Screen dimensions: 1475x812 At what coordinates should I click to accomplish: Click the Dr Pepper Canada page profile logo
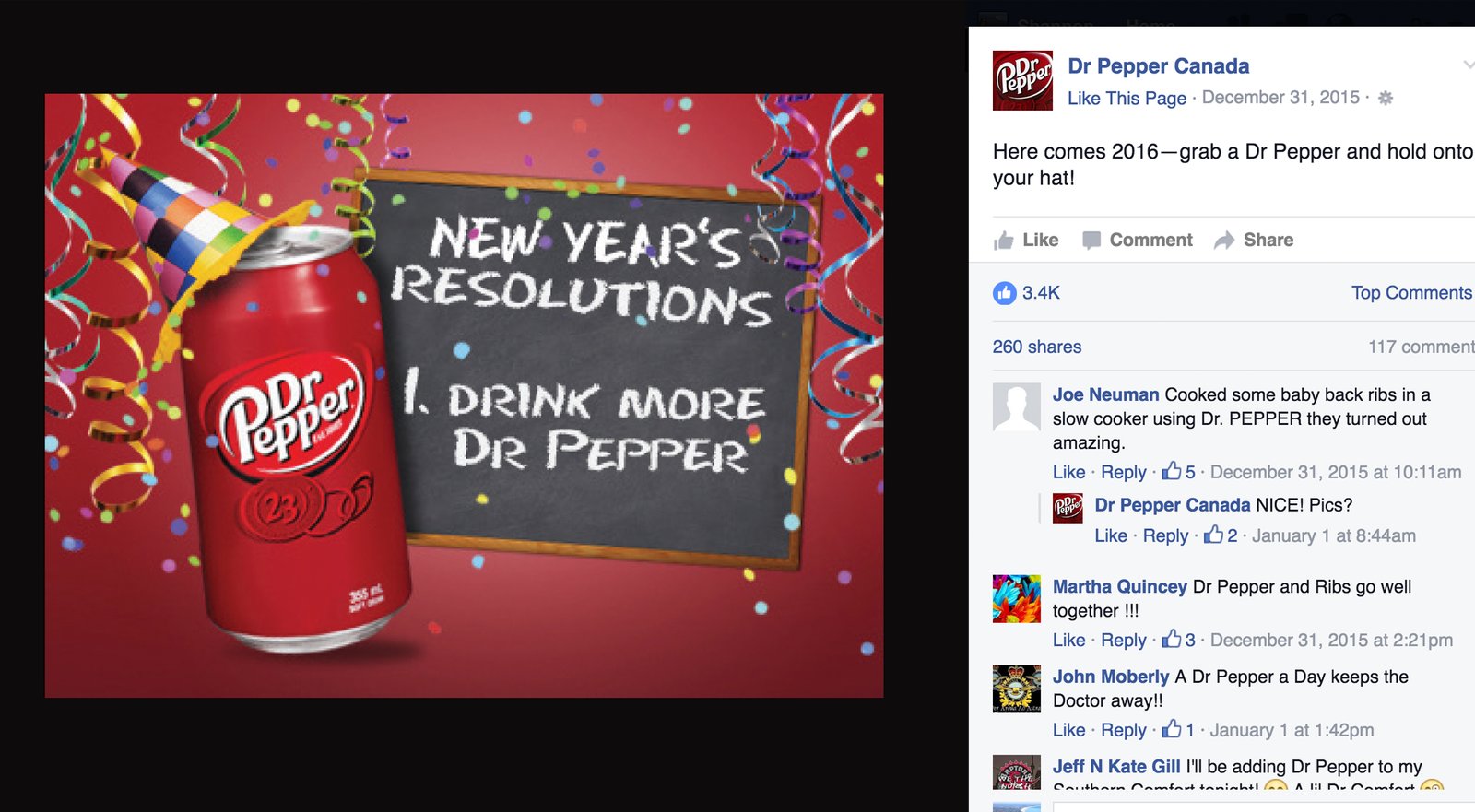click(x=1022, y=80)
